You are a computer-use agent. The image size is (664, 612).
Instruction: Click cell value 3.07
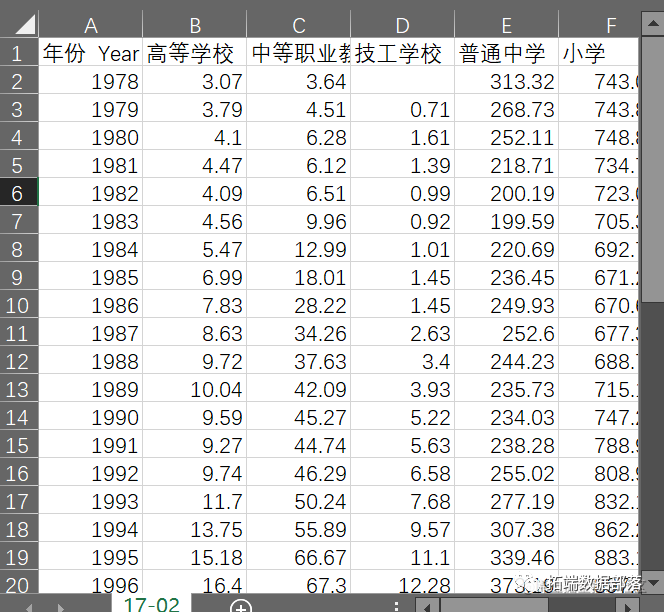pyautogui.click(x=195, y=80)
